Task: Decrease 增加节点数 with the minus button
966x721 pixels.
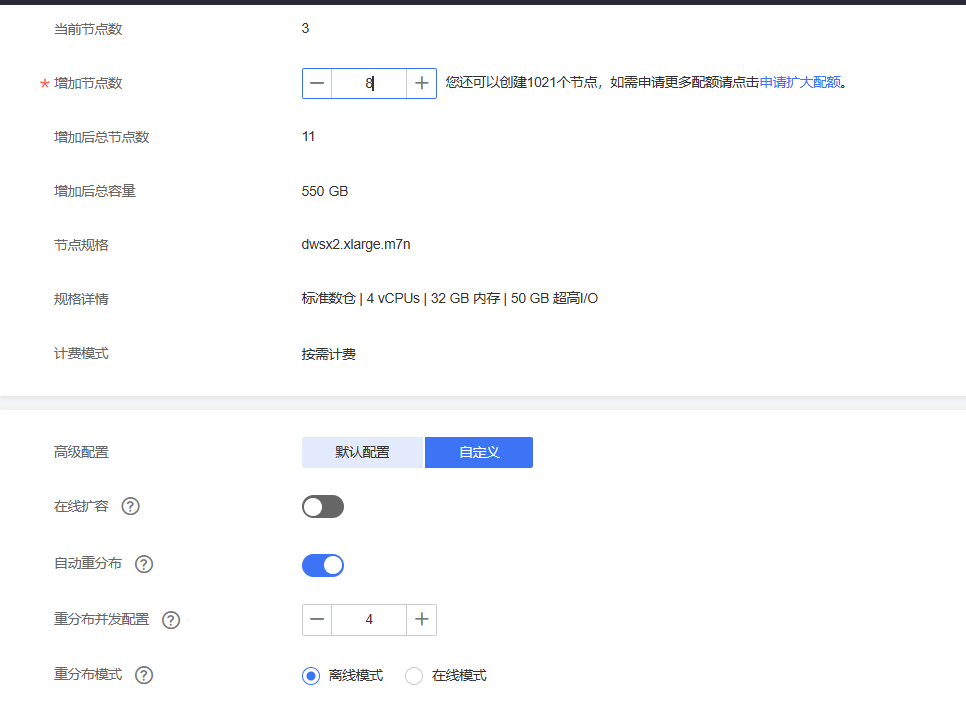Action: (x=317, y=84)
